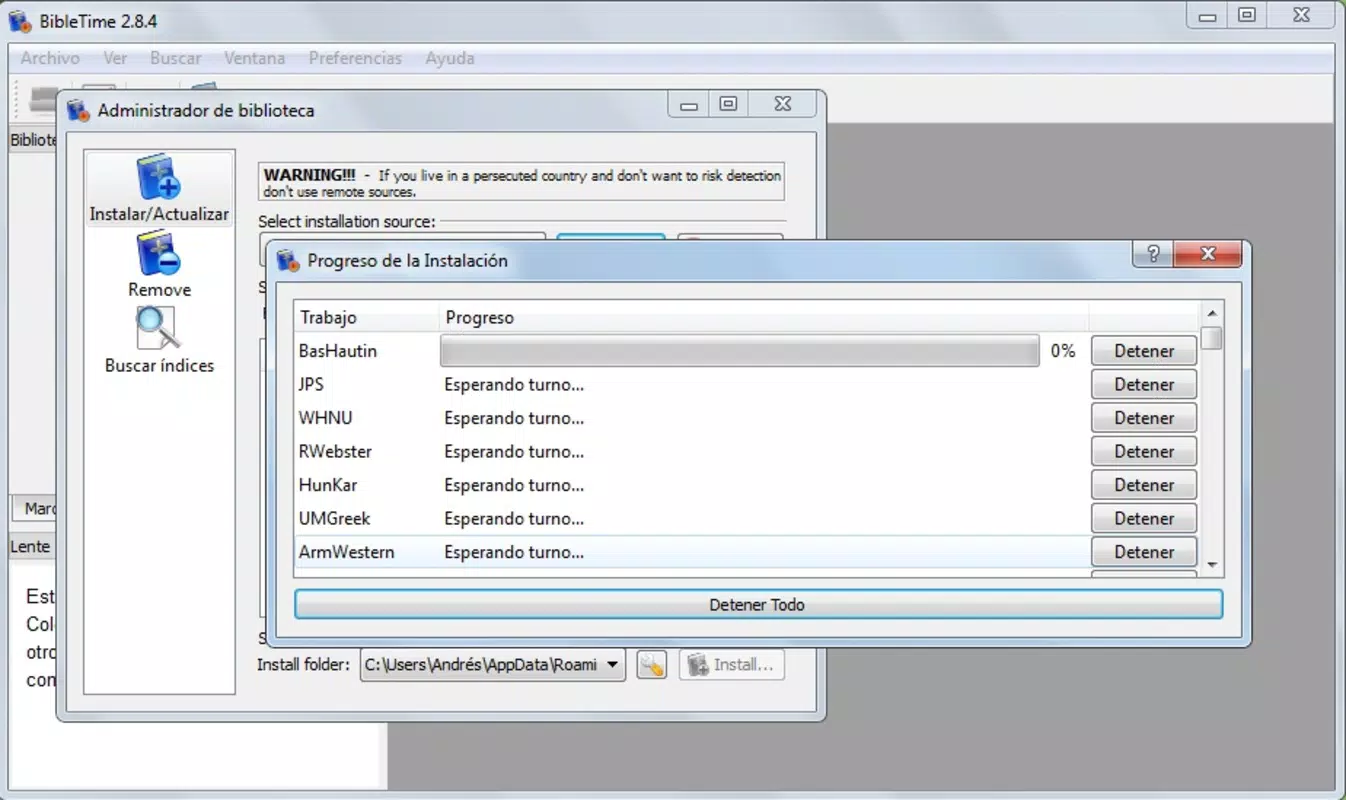This screenshot has height=800, width=1346.
Task: Click the Administrador de biblioteca window icon
Action: [x=78, y=110]
